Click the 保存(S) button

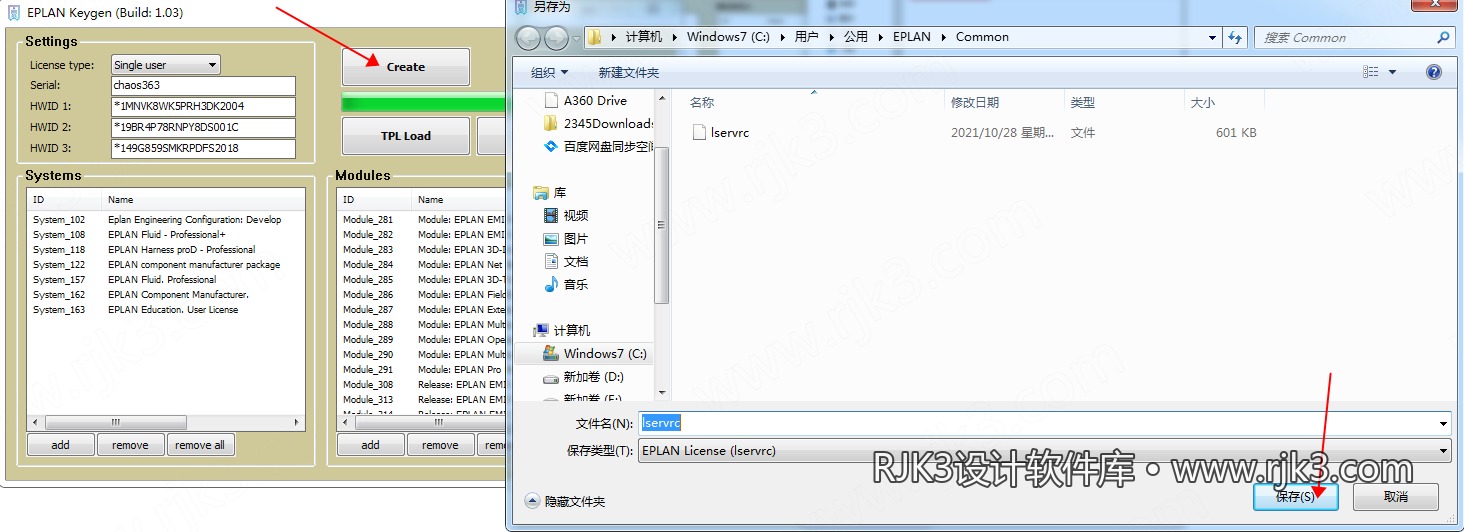[1295, 496]
